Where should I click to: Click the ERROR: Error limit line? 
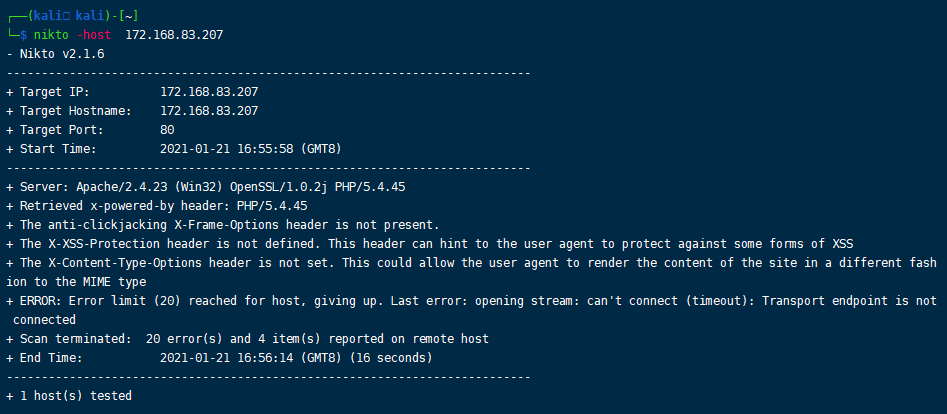click(x=472, y=310)
